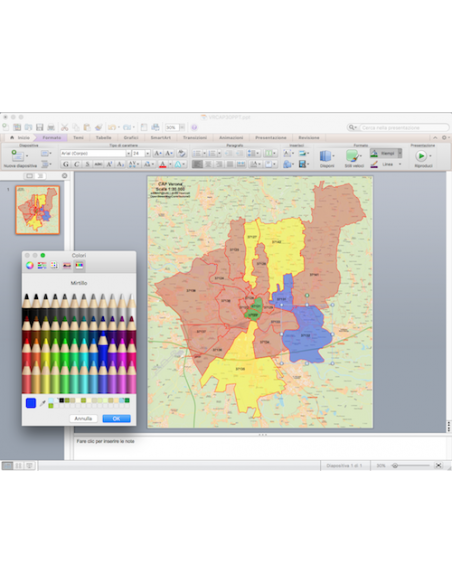Image resolution: width=452 pixels, height=584 pixels.
Task: Pick a color with the eyedropper tool
Action: 43,403
